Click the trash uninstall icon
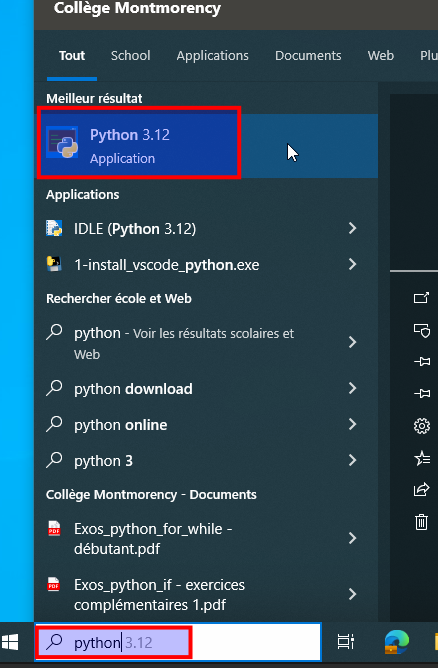The image size is (438, 668). tap(421, 522)
